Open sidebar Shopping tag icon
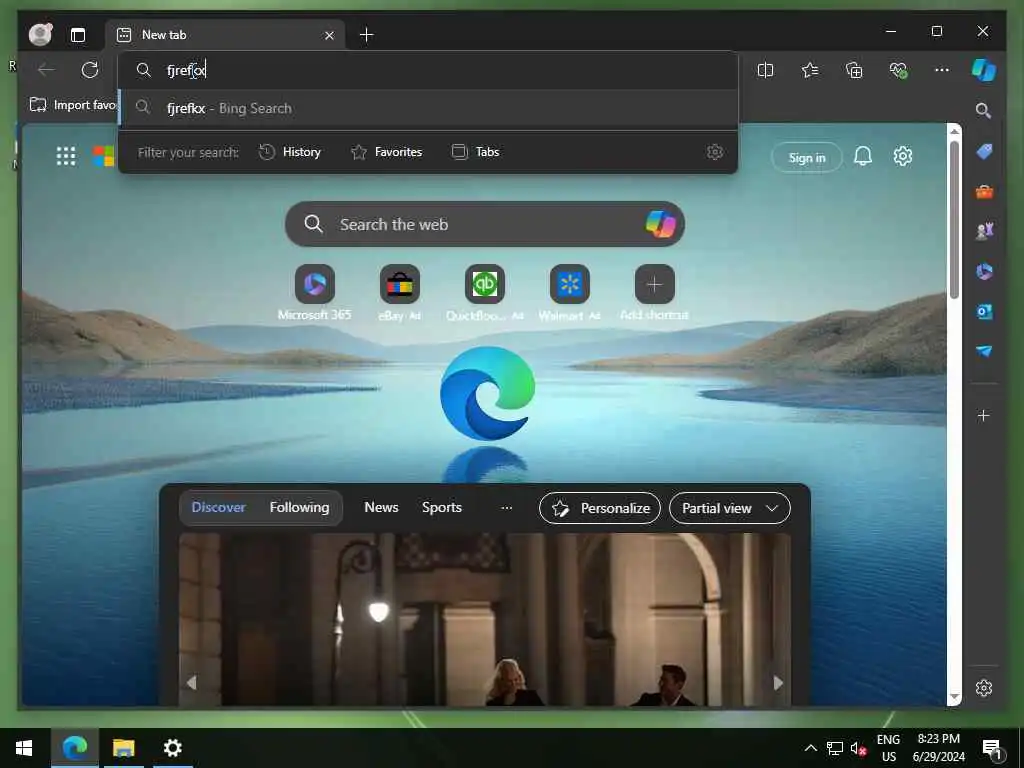Image resolution: width=1024 pixels, height=768 pixels. 984,152
